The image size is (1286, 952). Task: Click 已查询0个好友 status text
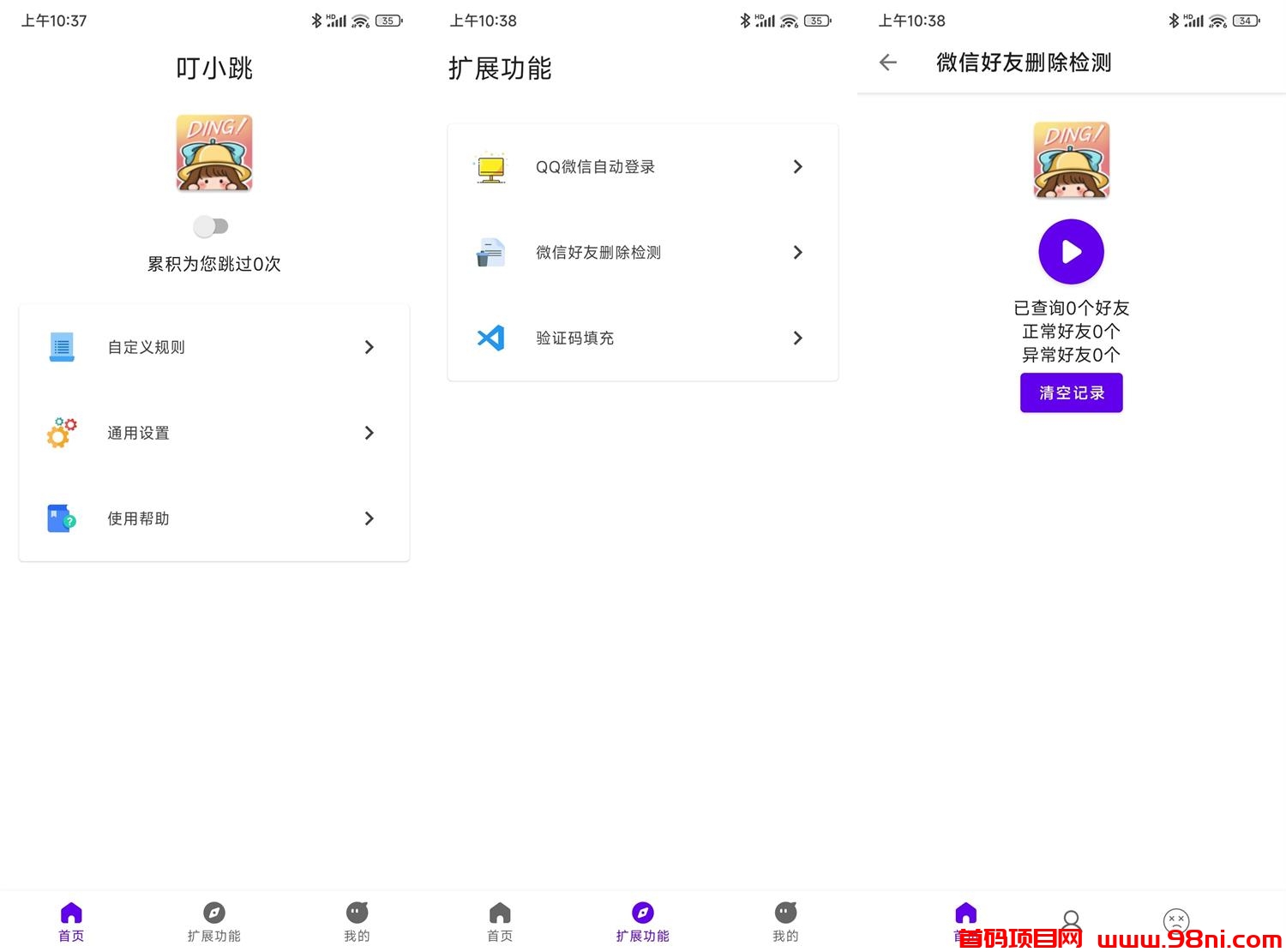tap(1072, 308)
